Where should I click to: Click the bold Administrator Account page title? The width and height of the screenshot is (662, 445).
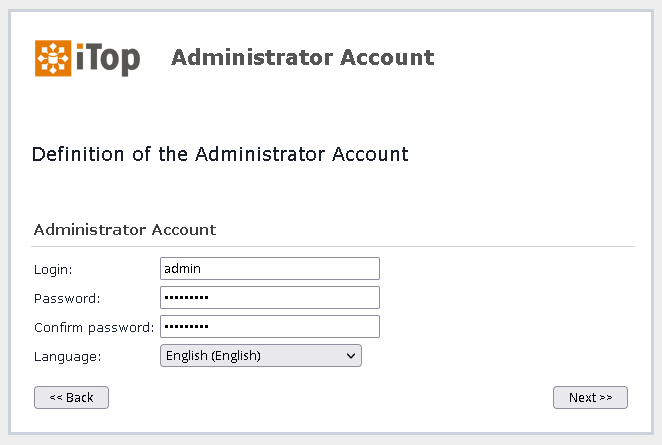coord(303,57)
